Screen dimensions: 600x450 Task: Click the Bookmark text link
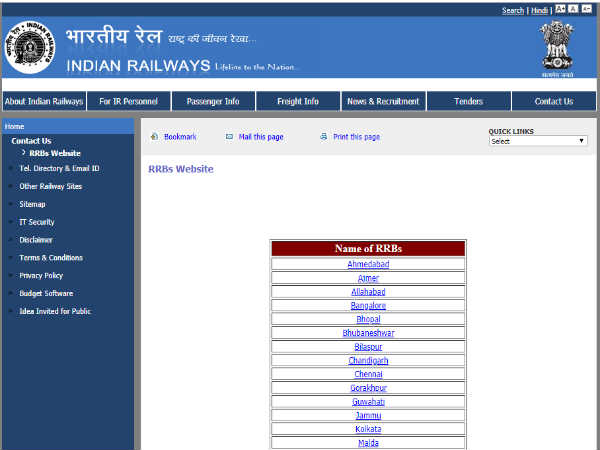180,137
